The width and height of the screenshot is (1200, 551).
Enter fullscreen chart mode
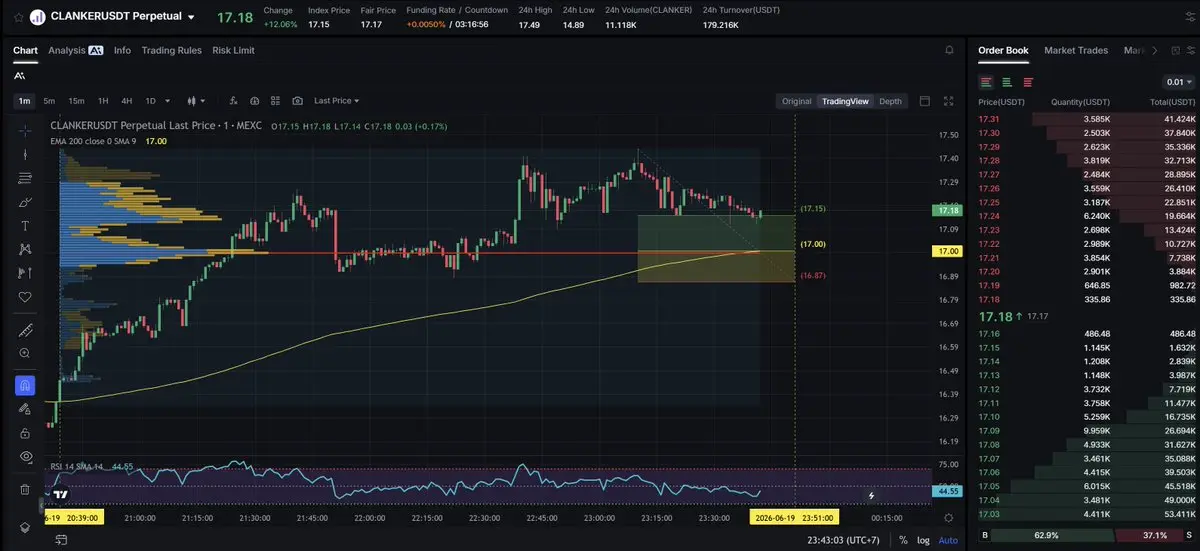[x=949, y=101]
